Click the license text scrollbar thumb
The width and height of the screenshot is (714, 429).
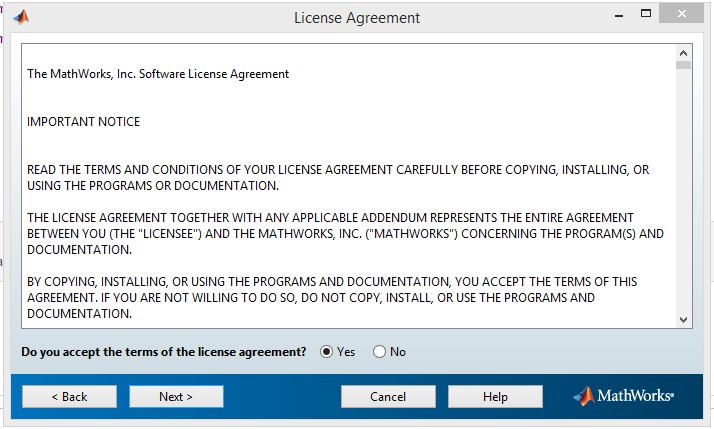(x=683, y=65)
